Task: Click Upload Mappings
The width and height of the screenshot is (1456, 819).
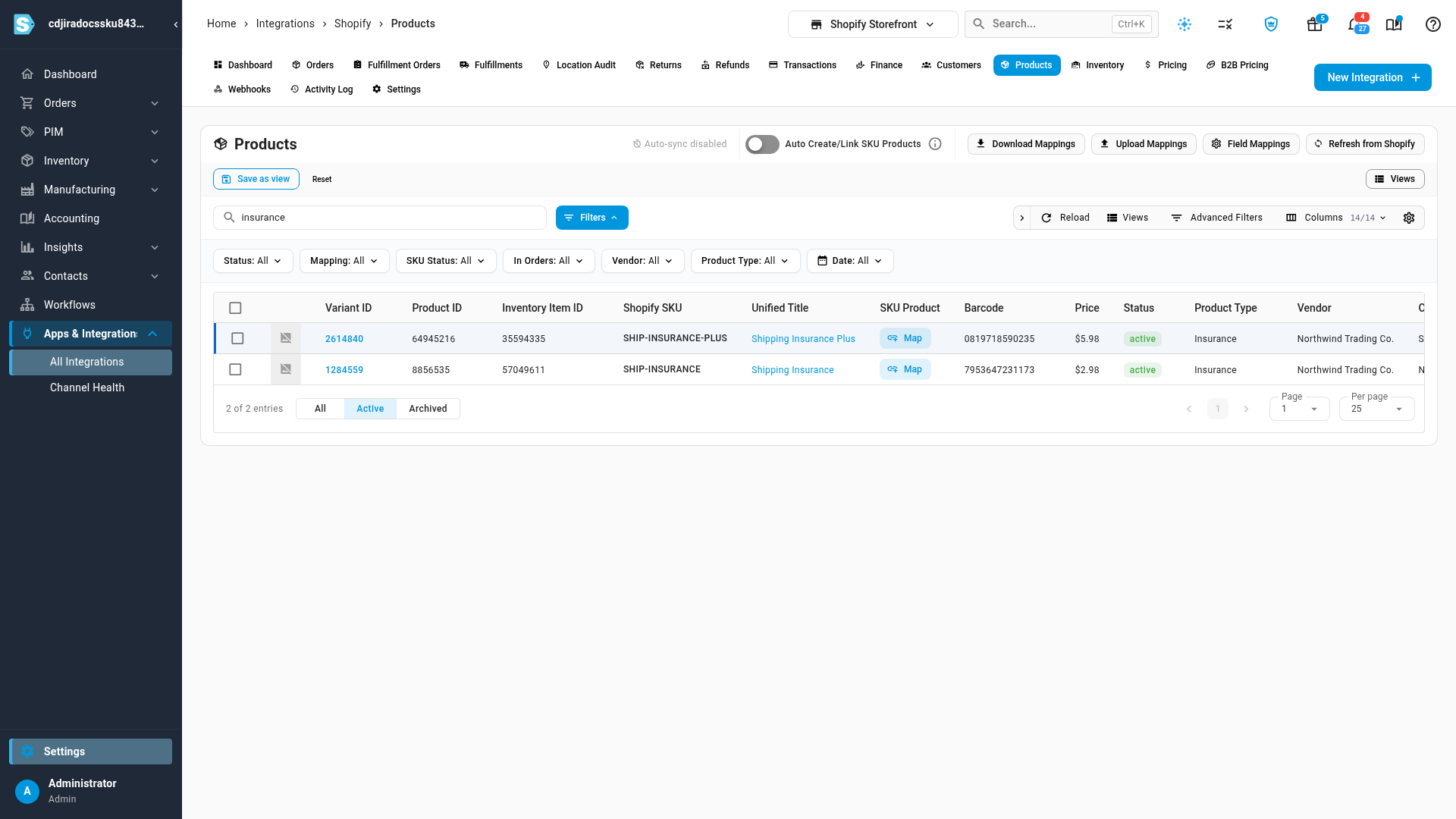Action: pyautogui.click(x=1144, y=144)
